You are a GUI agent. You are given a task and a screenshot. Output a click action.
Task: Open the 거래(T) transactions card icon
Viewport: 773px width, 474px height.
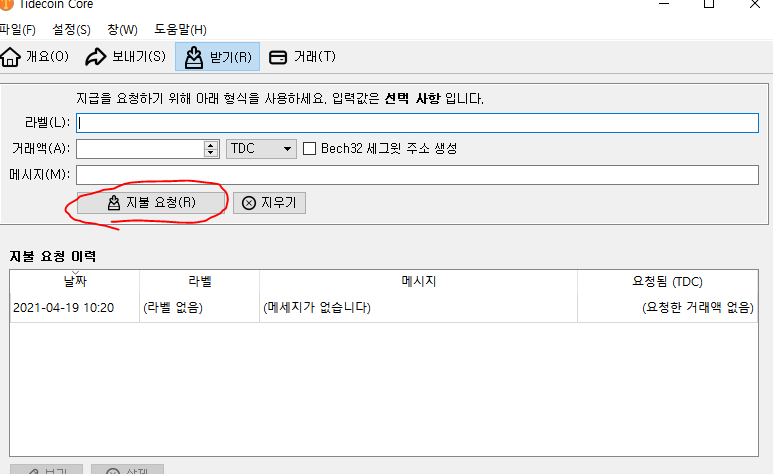click(x=278, y=57)
